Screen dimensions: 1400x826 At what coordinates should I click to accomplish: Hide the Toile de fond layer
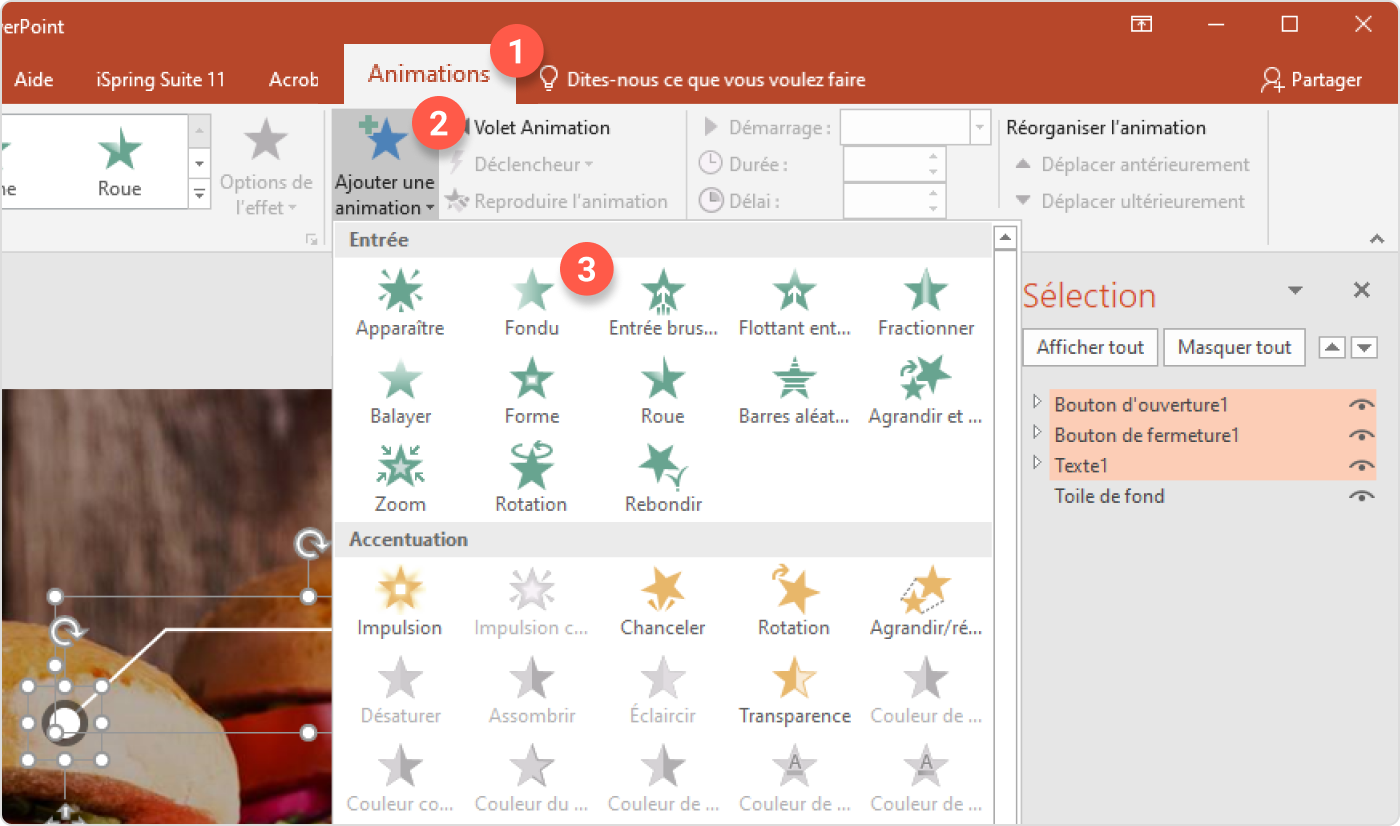pos(1361,497)
